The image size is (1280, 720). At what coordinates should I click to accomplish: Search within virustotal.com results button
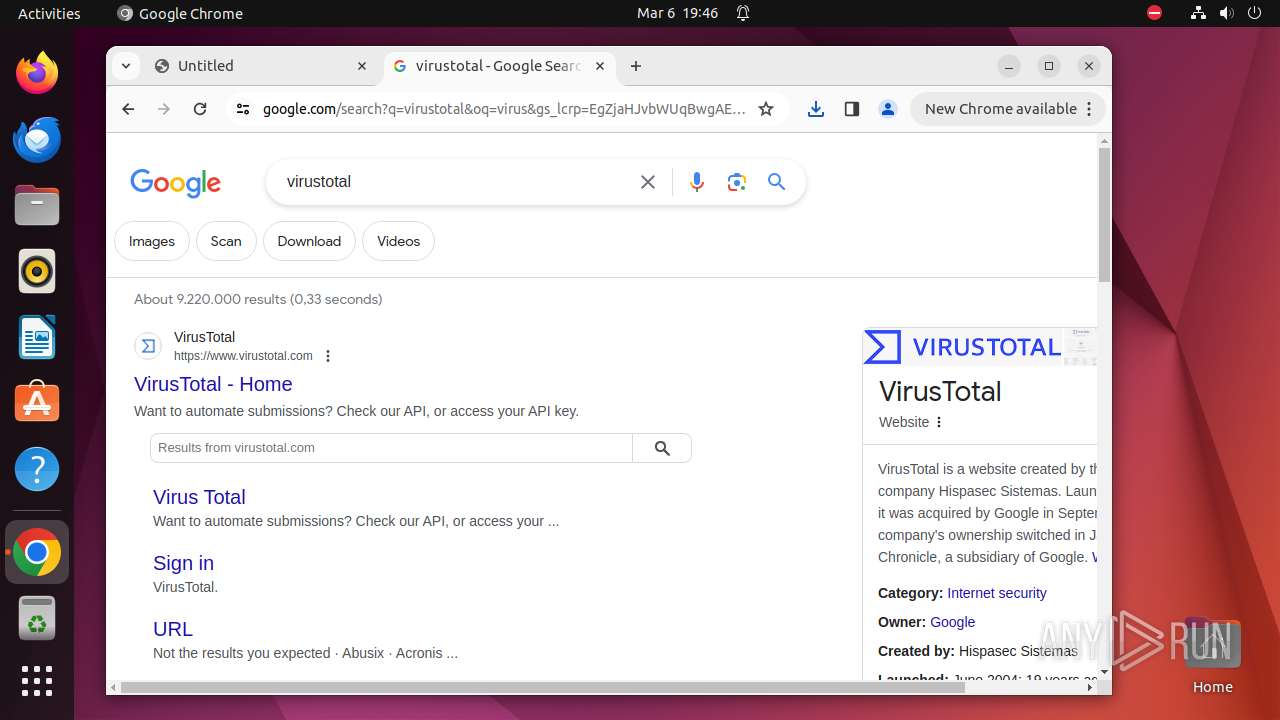pos(662,448)
